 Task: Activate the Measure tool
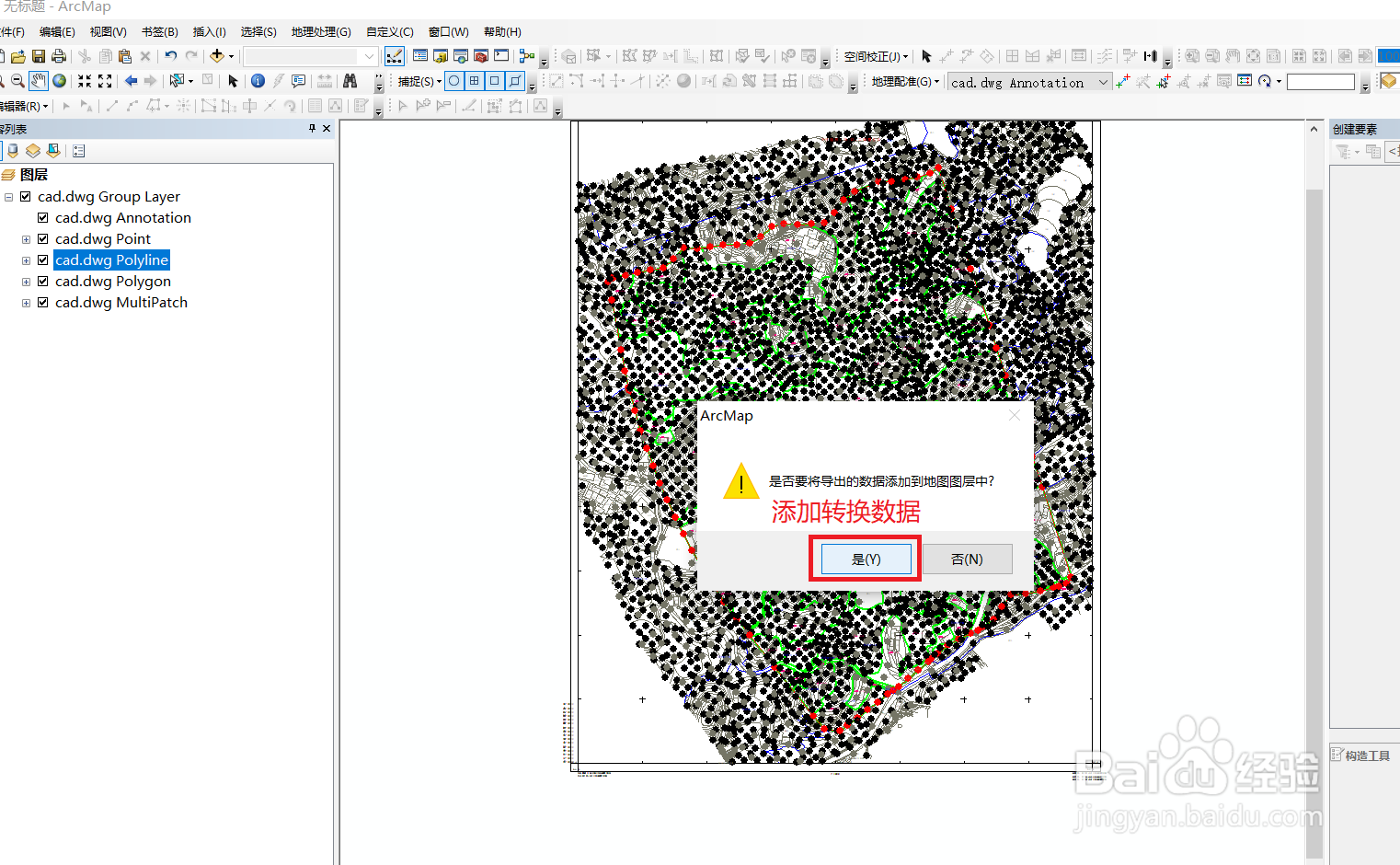(x=324, y=81)
